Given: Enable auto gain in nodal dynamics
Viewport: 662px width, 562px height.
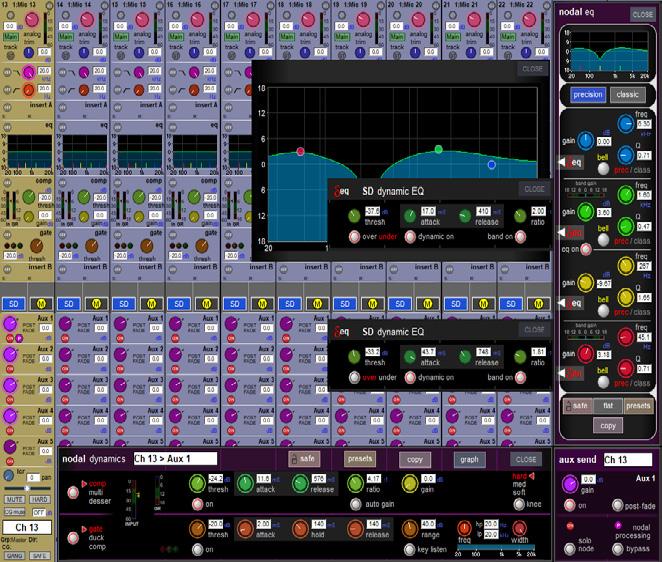Looking at the screenshot, I should click(356, 504).
